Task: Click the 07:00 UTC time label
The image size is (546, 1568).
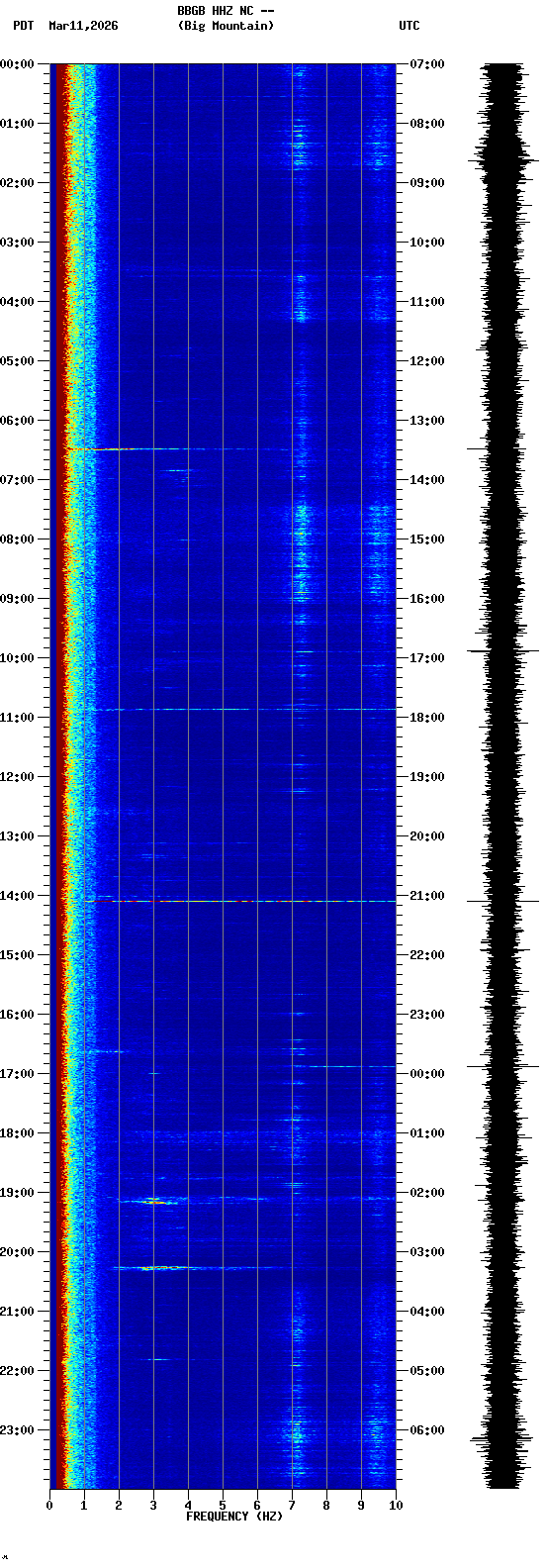Action: 427,64
